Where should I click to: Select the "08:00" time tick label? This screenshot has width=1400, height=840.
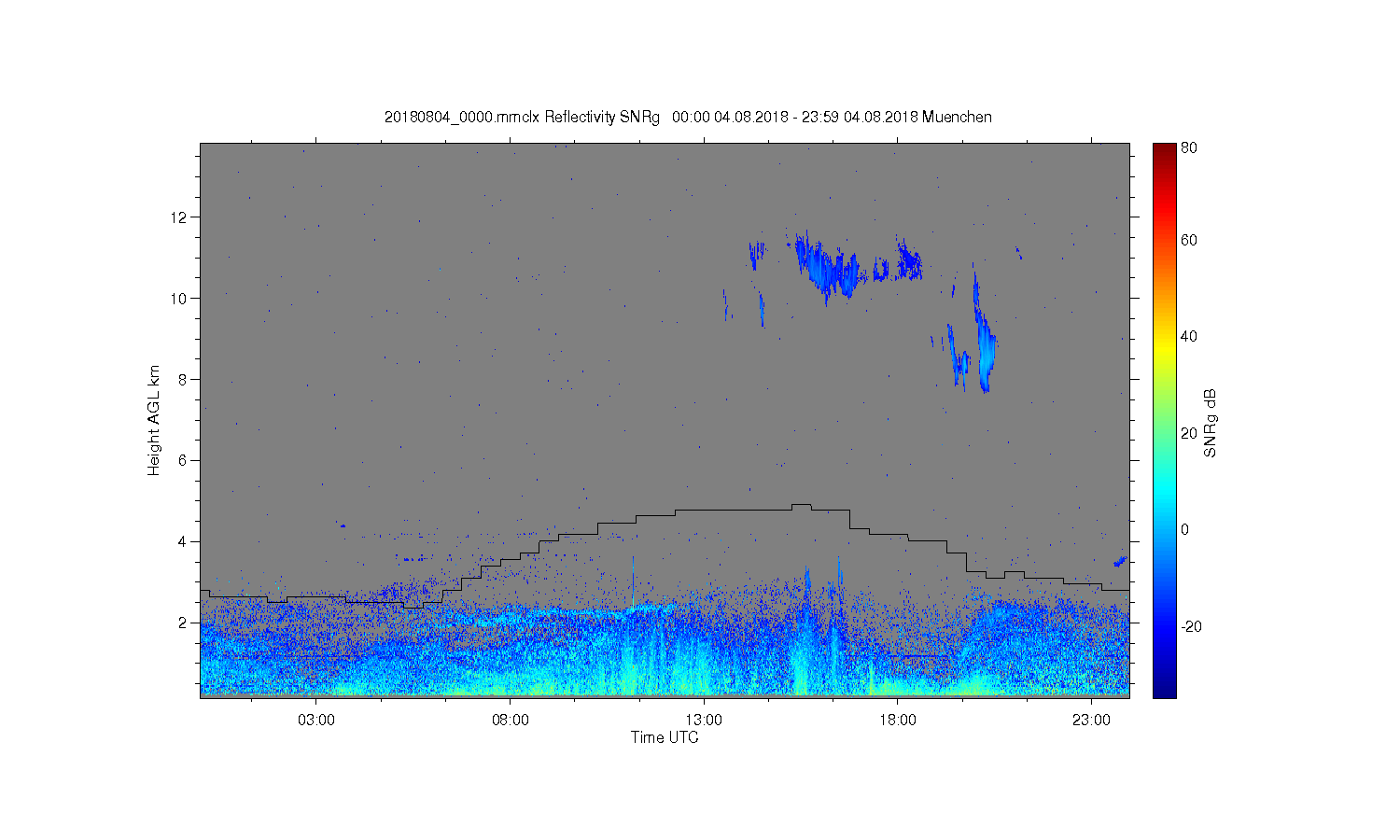[x=511, y=721]
